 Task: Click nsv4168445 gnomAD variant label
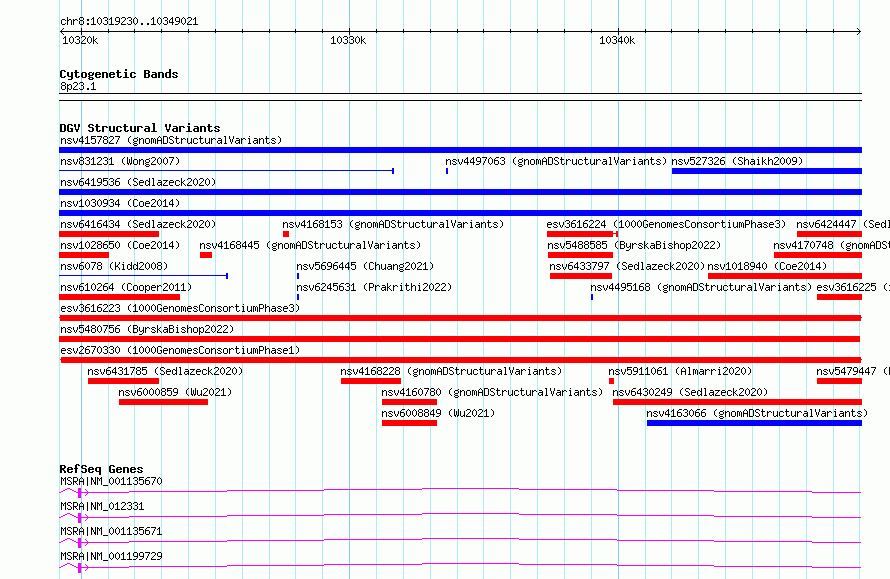point(310,245)
